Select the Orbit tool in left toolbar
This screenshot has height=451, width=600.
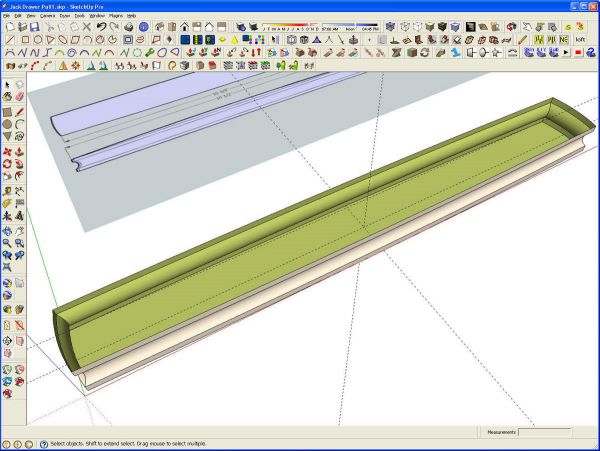[x=7, y=231]
